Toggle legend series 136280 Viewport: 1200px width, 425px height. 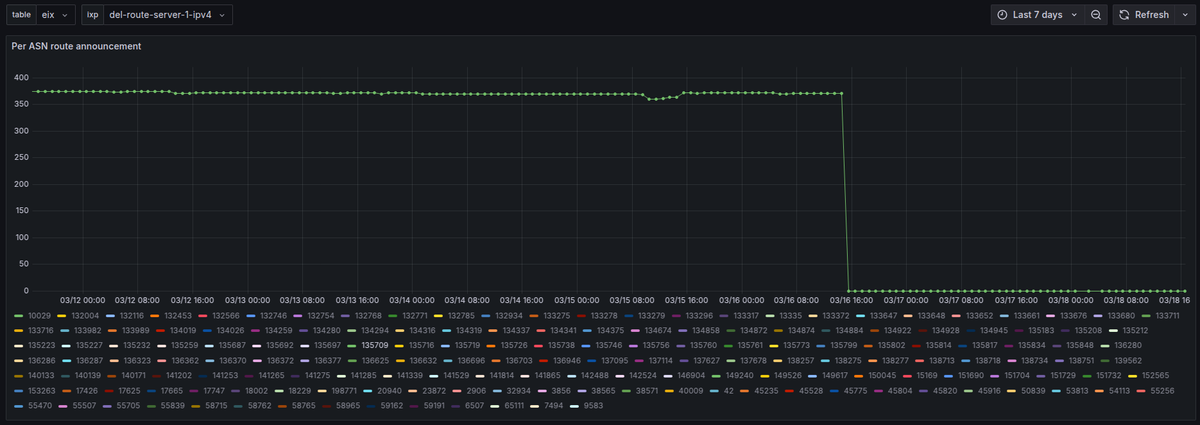[1127, 345]
